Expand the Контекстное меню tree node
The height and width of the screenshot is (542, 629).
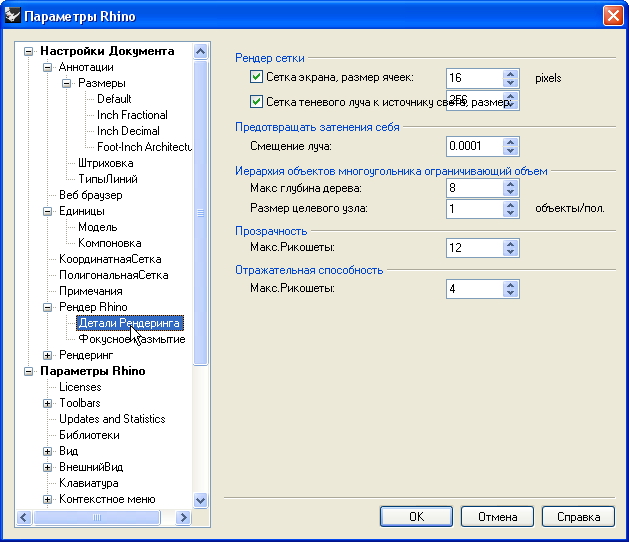click(x=47, y=499)
